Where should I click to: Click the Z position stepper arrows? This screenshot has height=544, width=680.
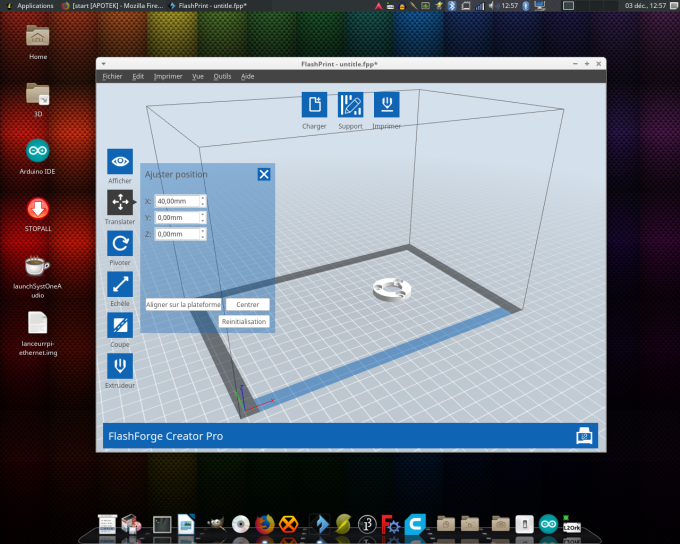tap(203, 234)
